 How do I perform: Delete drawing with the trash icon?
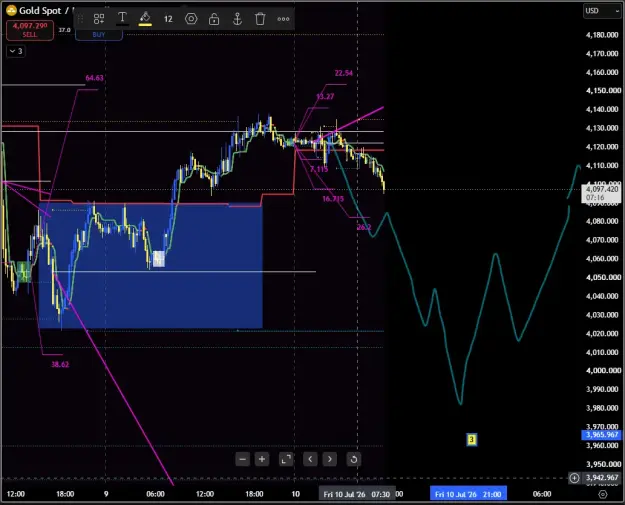tap(260, 19)
